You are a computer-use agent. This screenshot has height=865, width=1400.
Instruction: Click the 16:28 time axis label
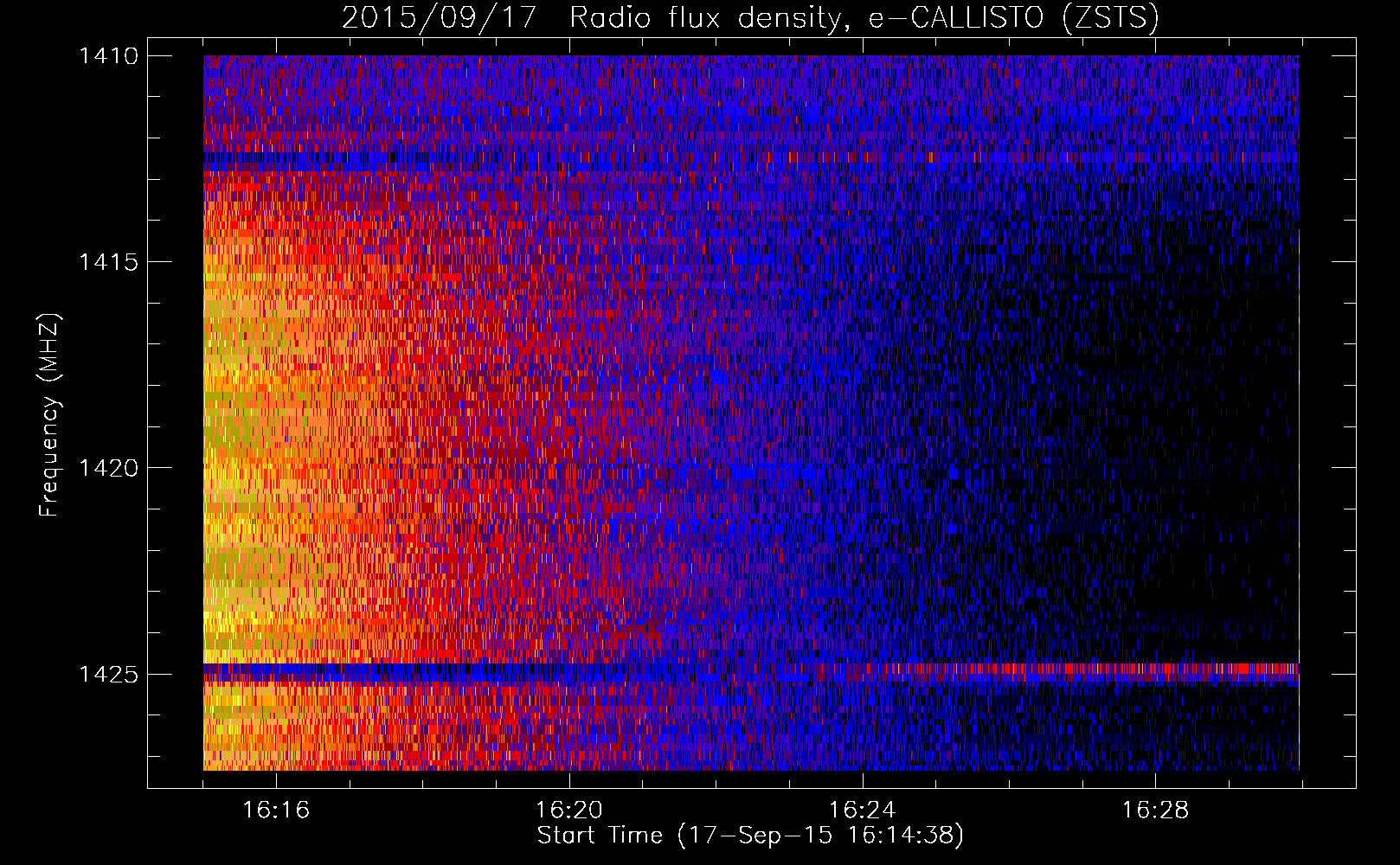[x=1156, y=811]
